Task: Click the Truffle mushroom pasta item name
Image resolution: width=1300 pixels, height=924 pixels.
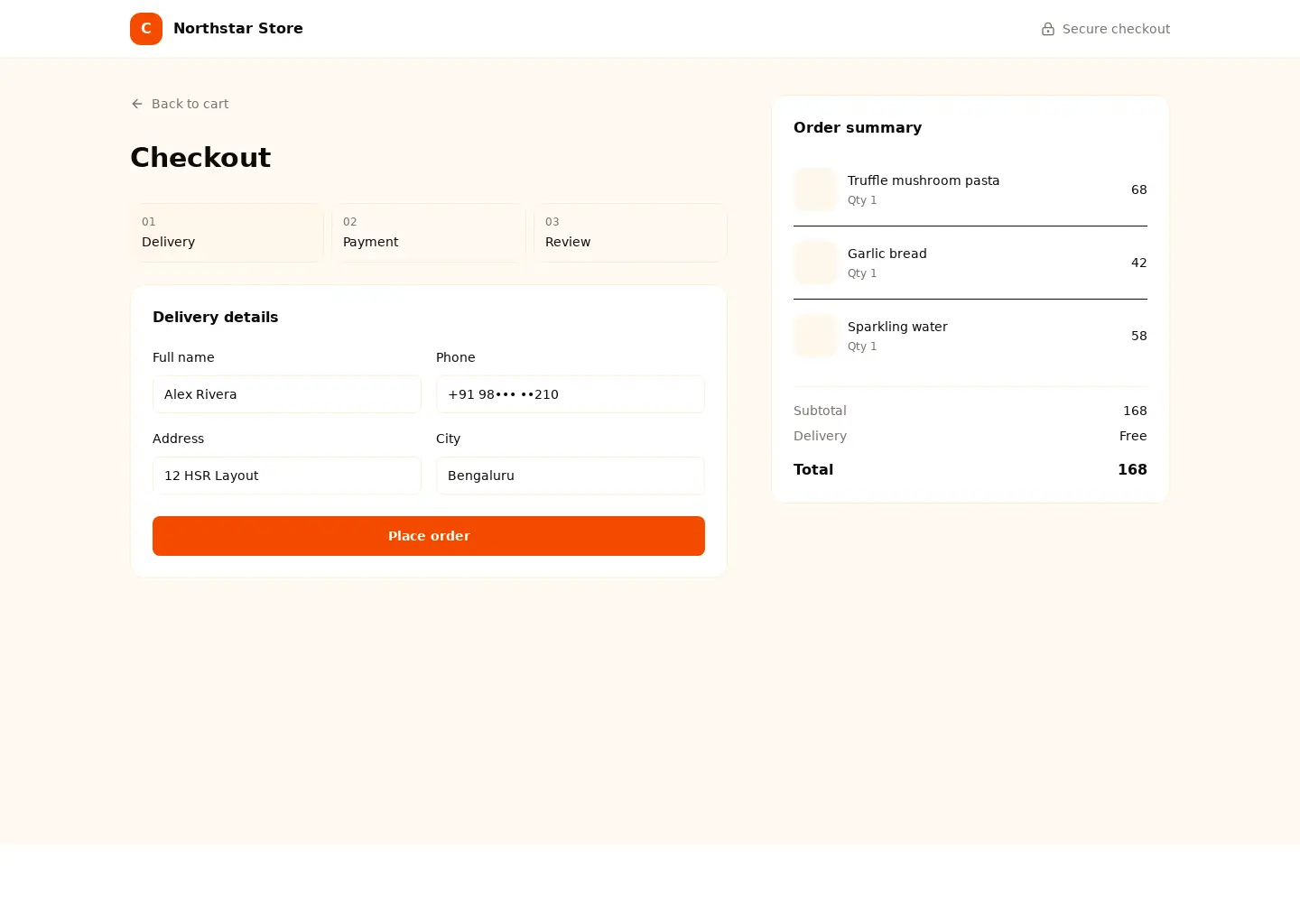Action: point(924,180)
